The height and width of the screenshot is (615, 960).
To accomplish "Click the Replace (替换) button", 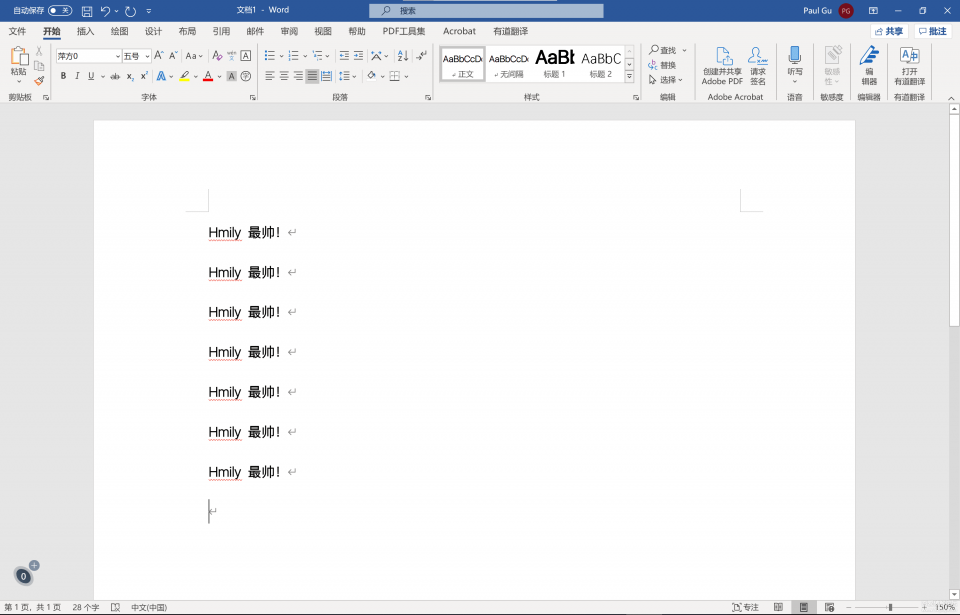I will [662, 65].
